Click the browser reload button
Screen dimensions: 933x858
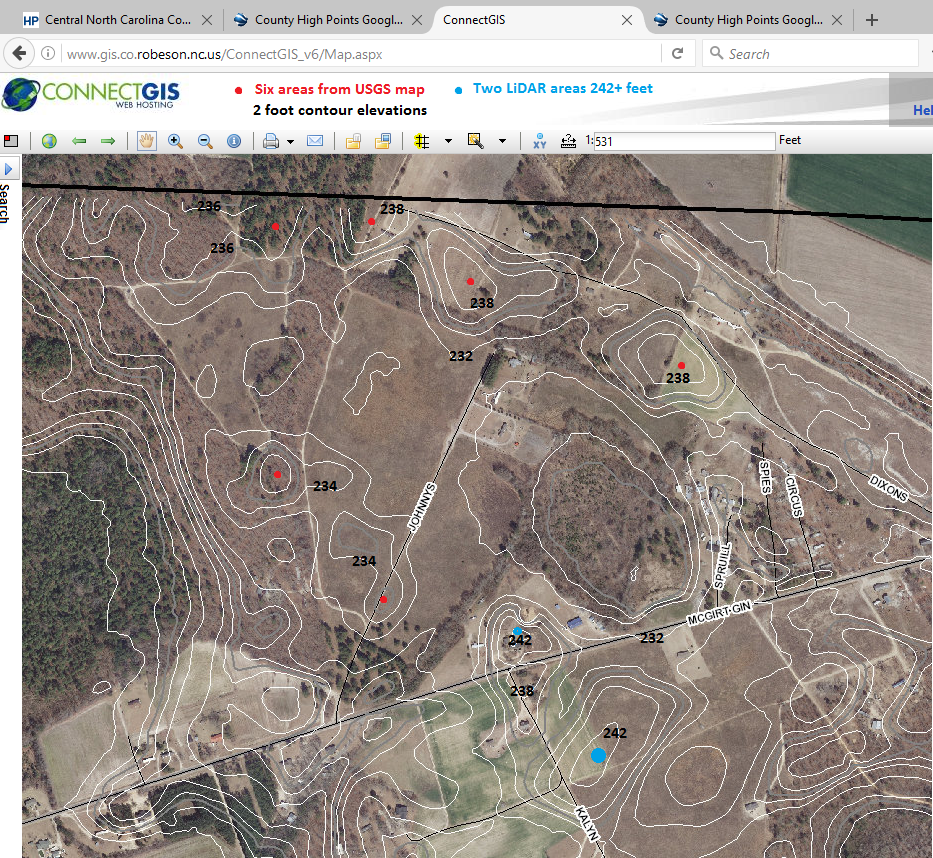[677, 54]
